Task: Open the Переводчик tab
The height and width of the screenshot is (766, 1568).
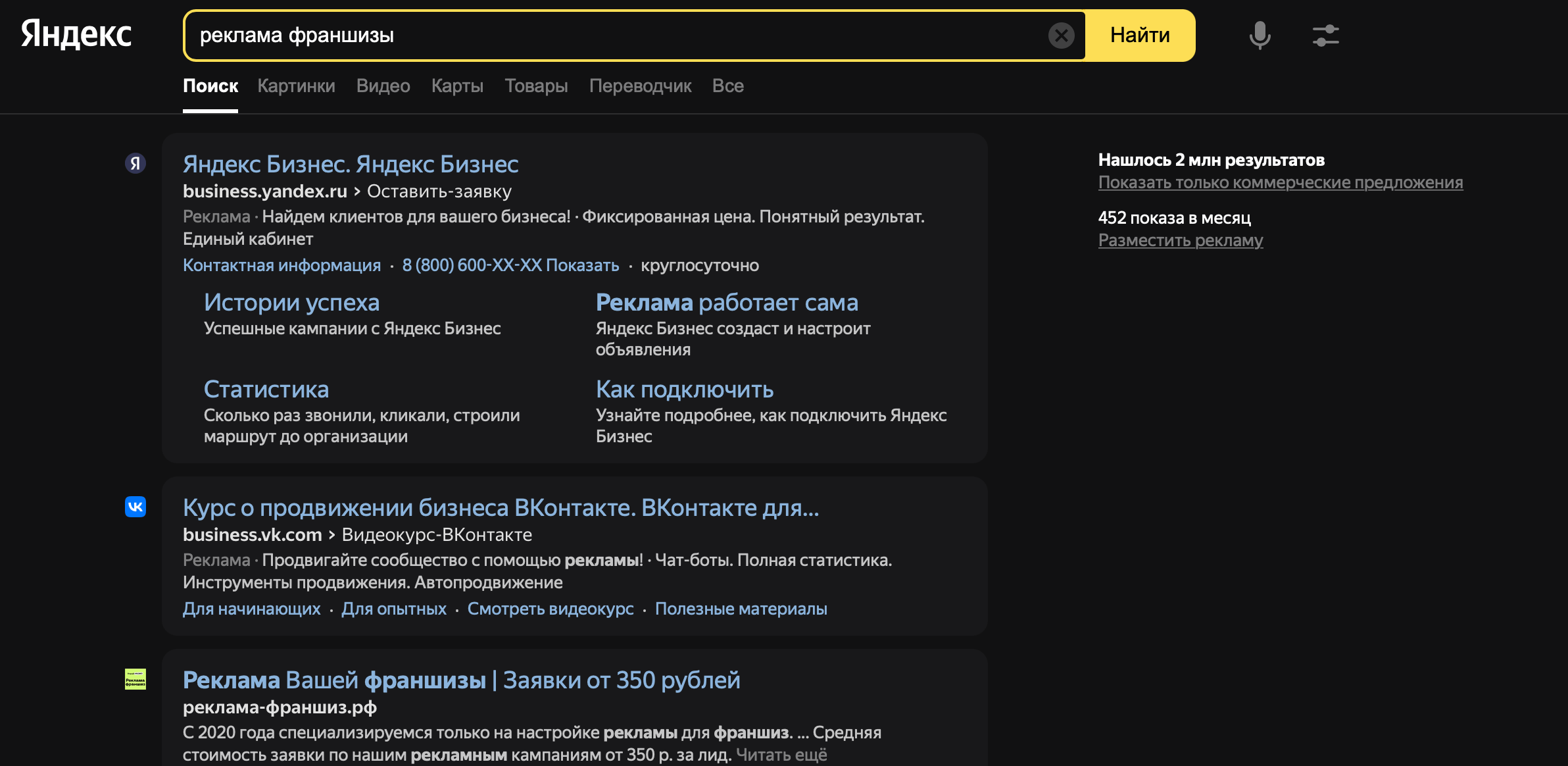Action: (640, 86)
